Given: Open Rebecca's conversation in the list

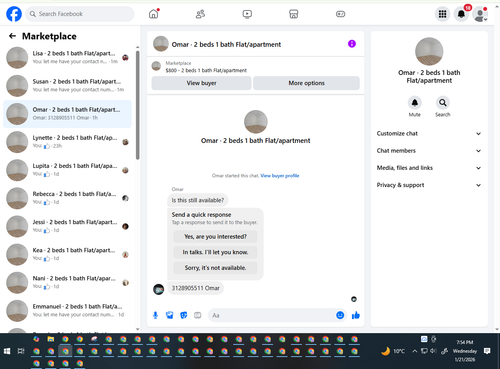Looking at the screenshot, I should pyautogui.click(x=67, y=198).
